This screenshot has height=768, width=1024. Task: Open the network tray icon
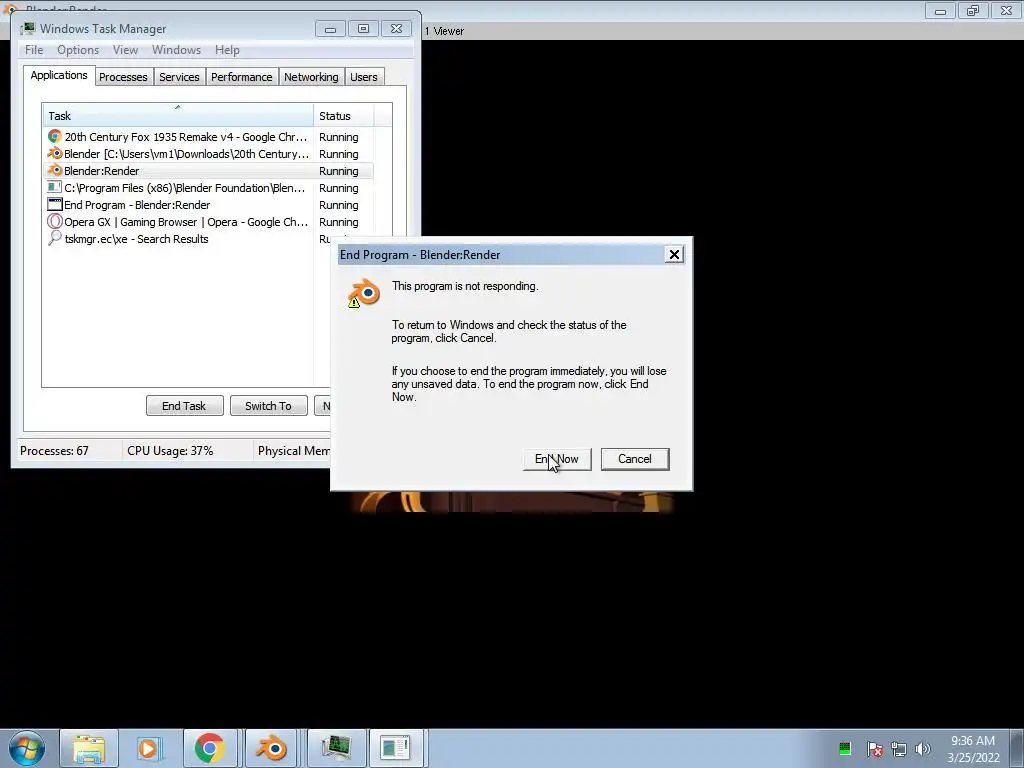pyautogui.click(x=899, y=748)
